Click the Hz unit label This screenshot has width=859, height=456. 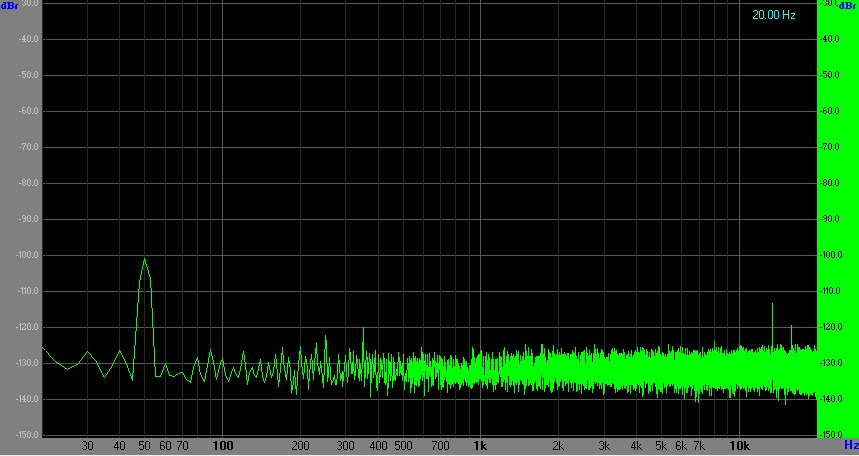point(850,445)
